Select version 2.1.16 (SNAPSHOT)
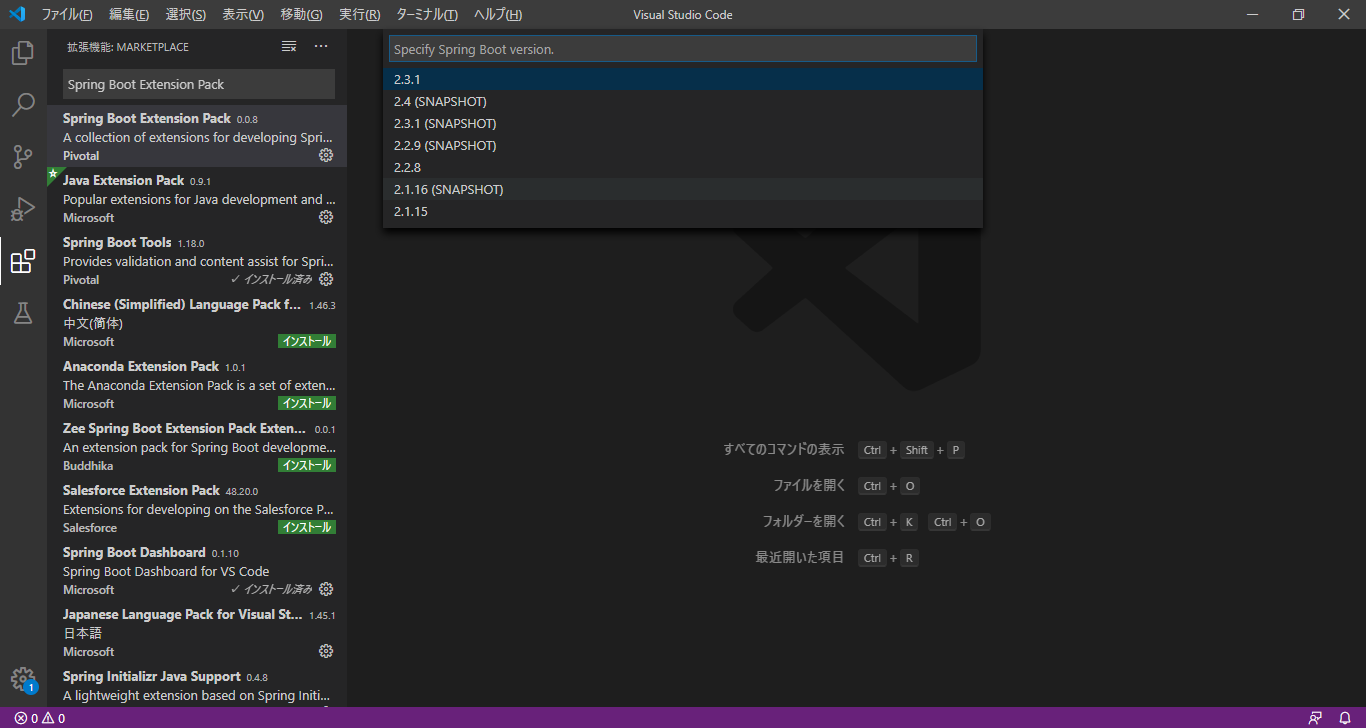1366x728 pixels. 683,189
